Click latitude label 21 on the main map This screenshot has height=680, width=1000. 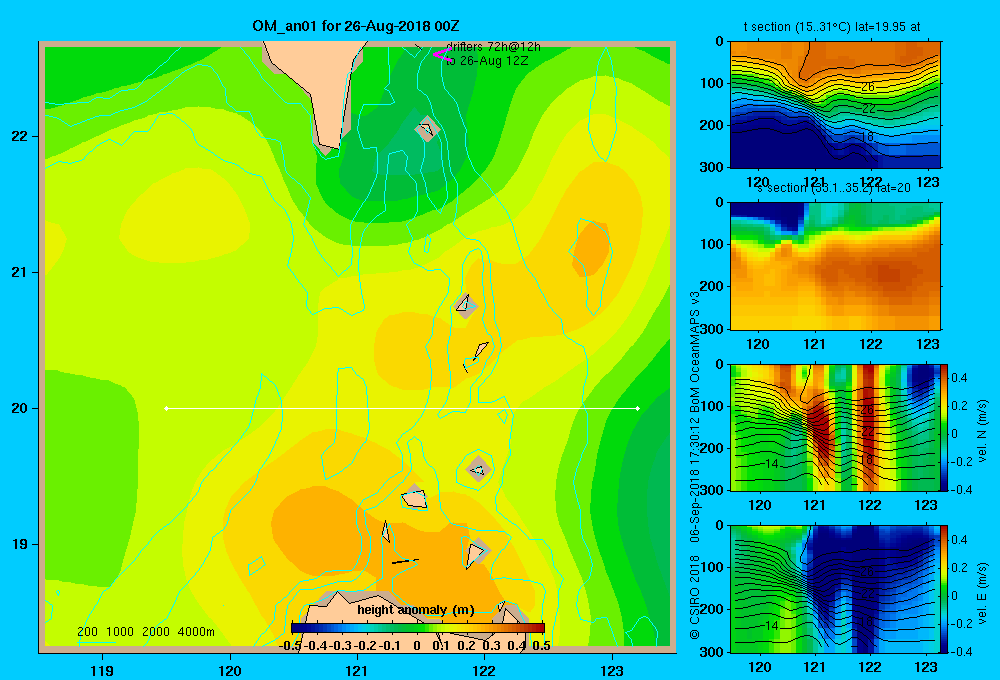[19, 272]
